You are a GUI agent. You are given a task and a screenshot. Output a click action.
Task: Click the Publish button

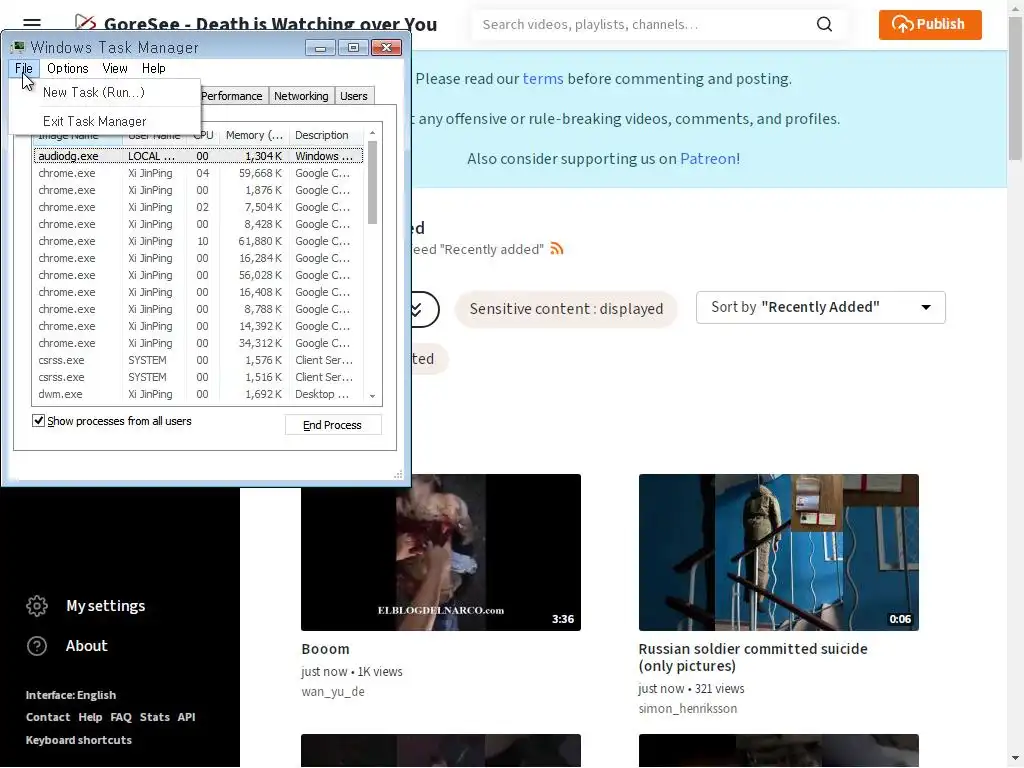(930, 25)
